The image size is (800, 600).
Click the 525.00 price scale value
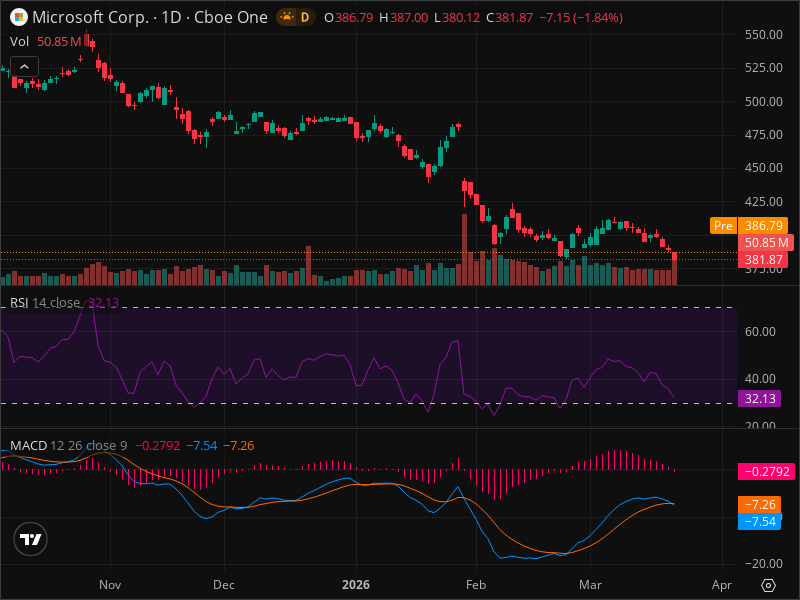click(763, 68)
